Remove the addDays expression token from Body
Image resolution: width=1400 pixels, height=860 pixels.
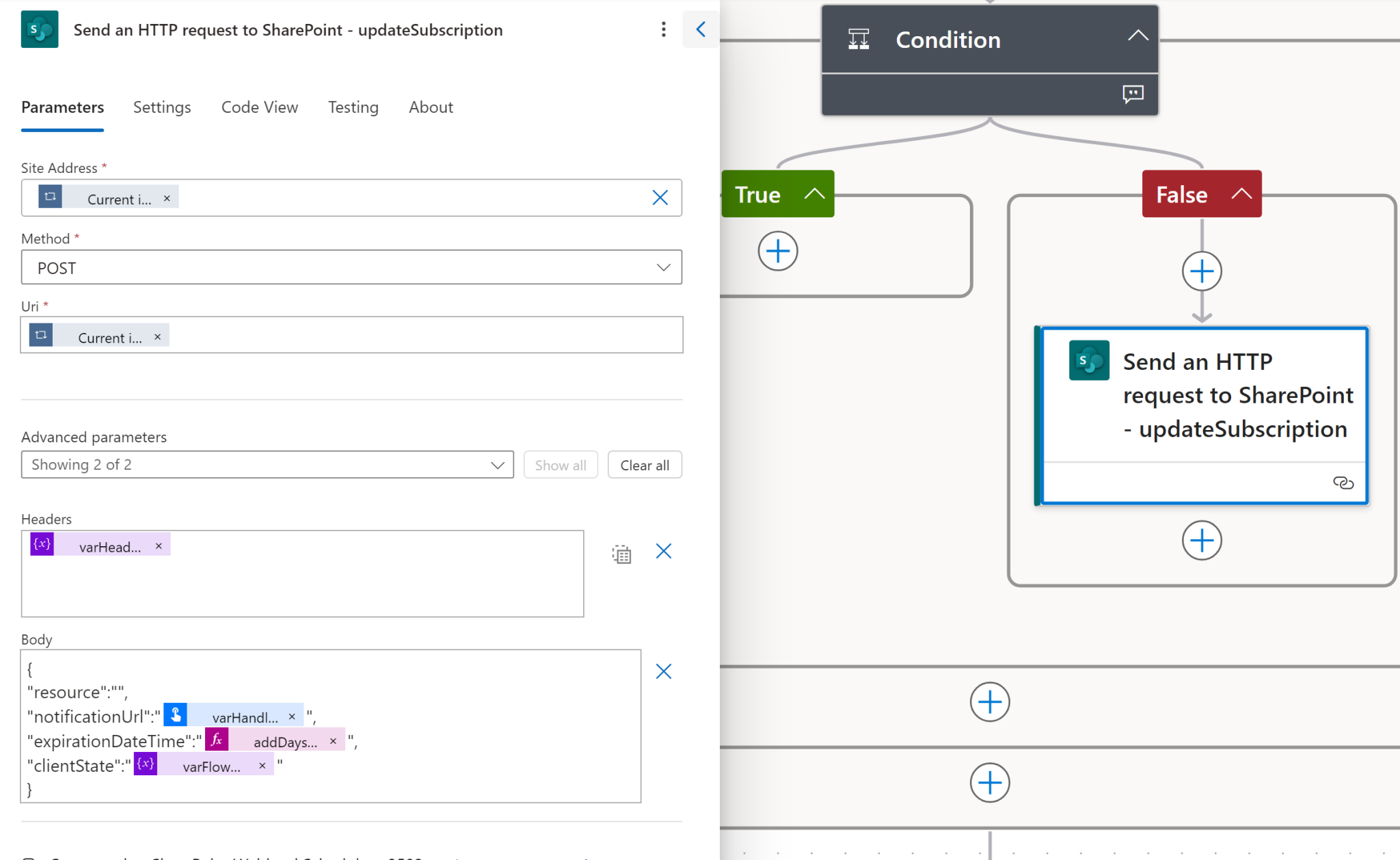333,740
